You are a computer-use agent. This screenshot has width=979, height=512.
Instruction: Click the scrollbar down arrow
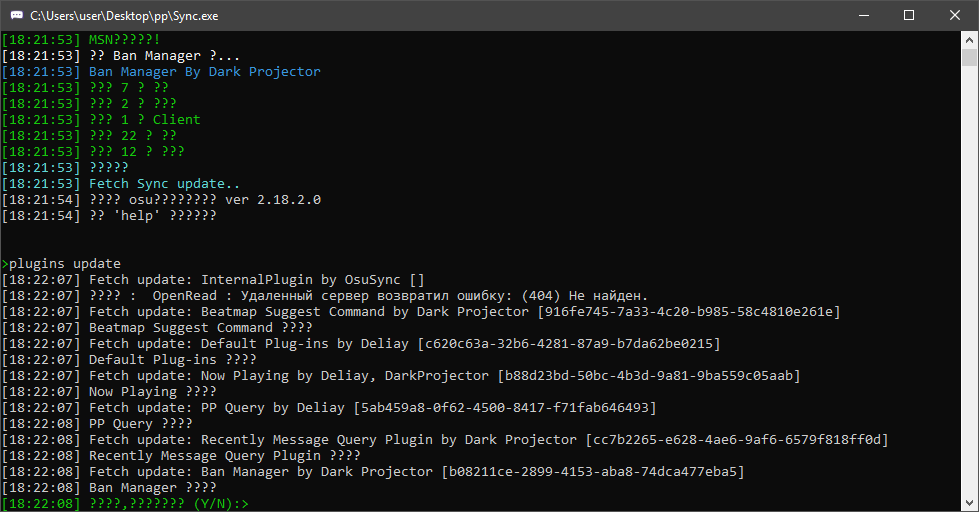[969, 503]
